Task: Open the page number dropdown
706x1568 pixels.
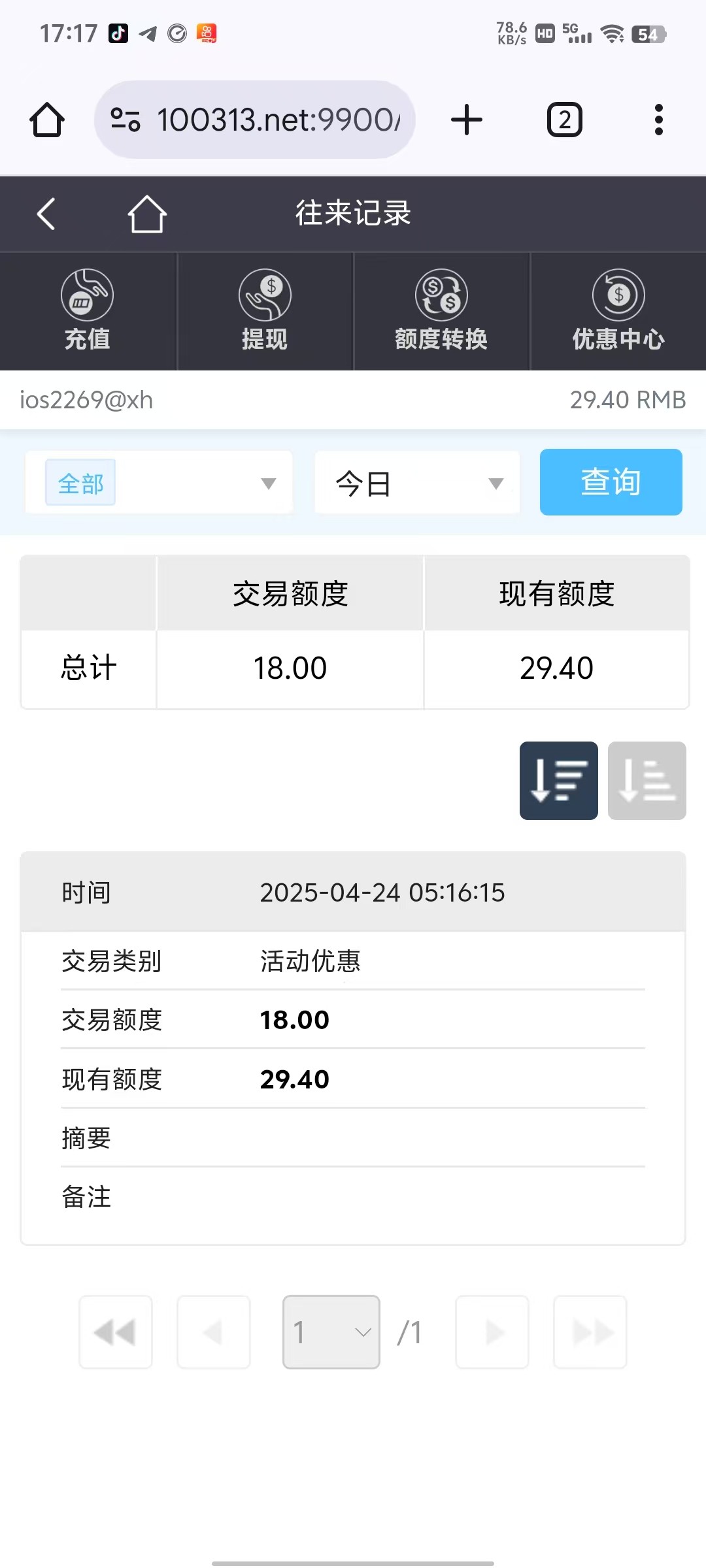Action: [331, 1332]
